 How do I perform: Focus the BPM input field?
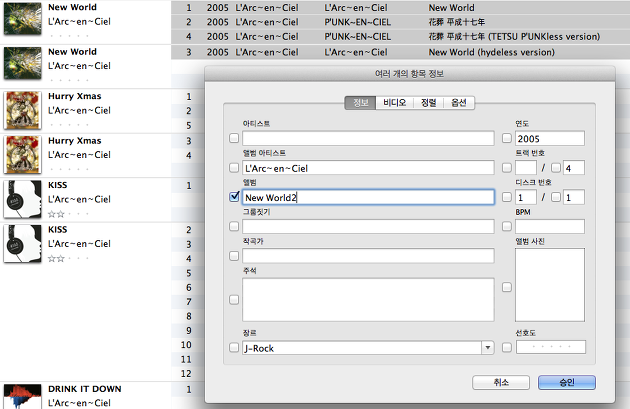click(x=550, y=226)
